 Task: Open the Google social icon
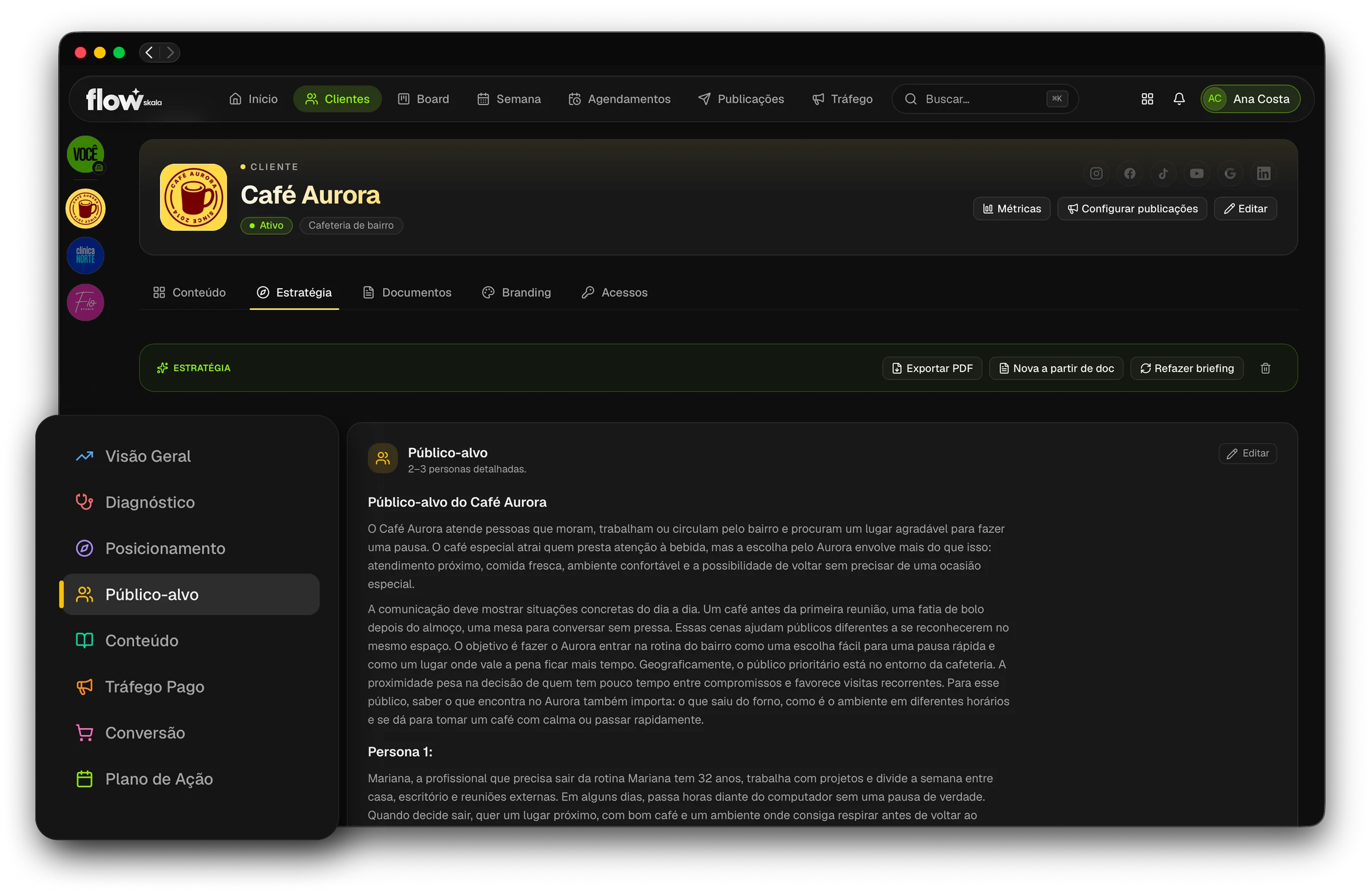[1230, 174]
